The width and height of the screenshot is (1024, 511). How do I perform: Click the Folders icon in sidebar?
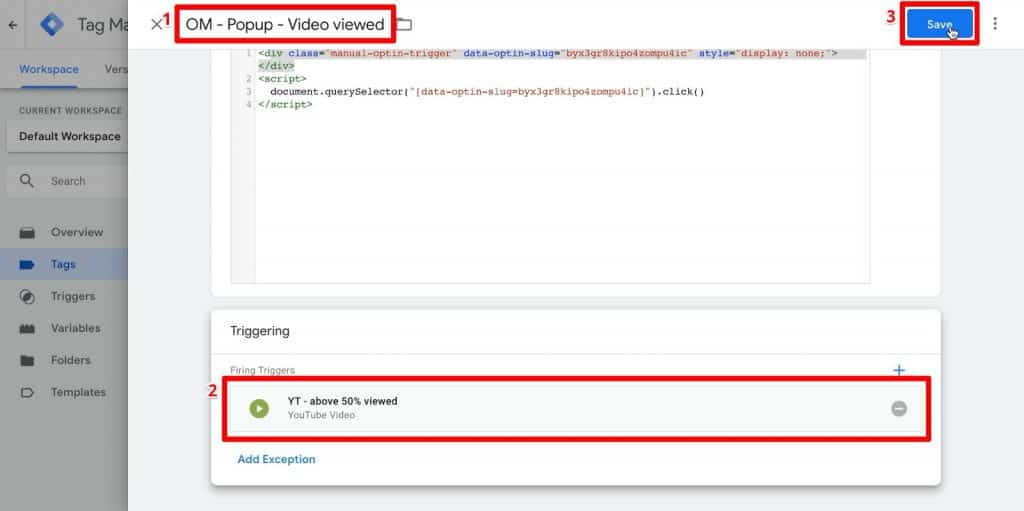tap(27, 361)
